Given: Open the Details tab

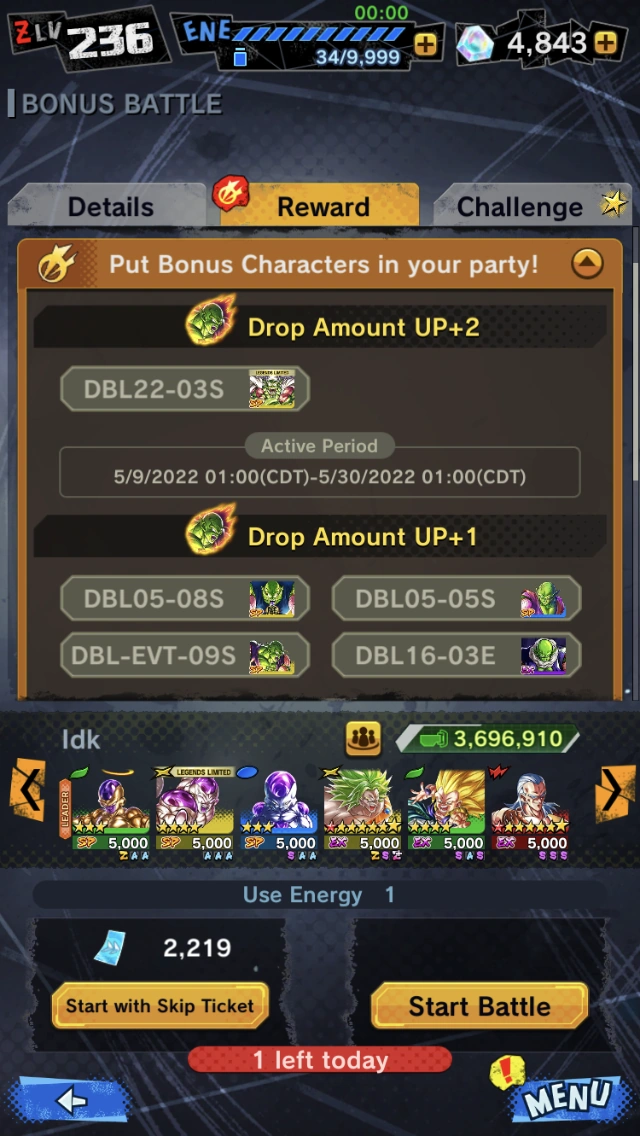Looking at the screenshot, I should [x=110, y=206].
